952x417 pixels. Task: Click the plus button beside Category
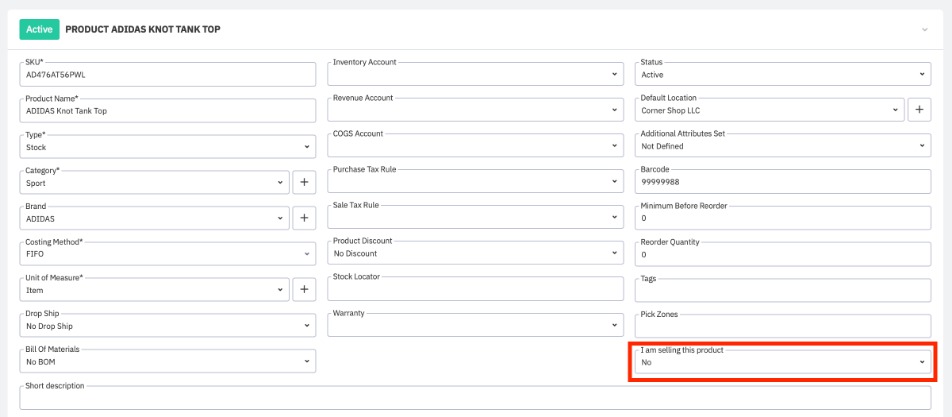click(305, 182)
